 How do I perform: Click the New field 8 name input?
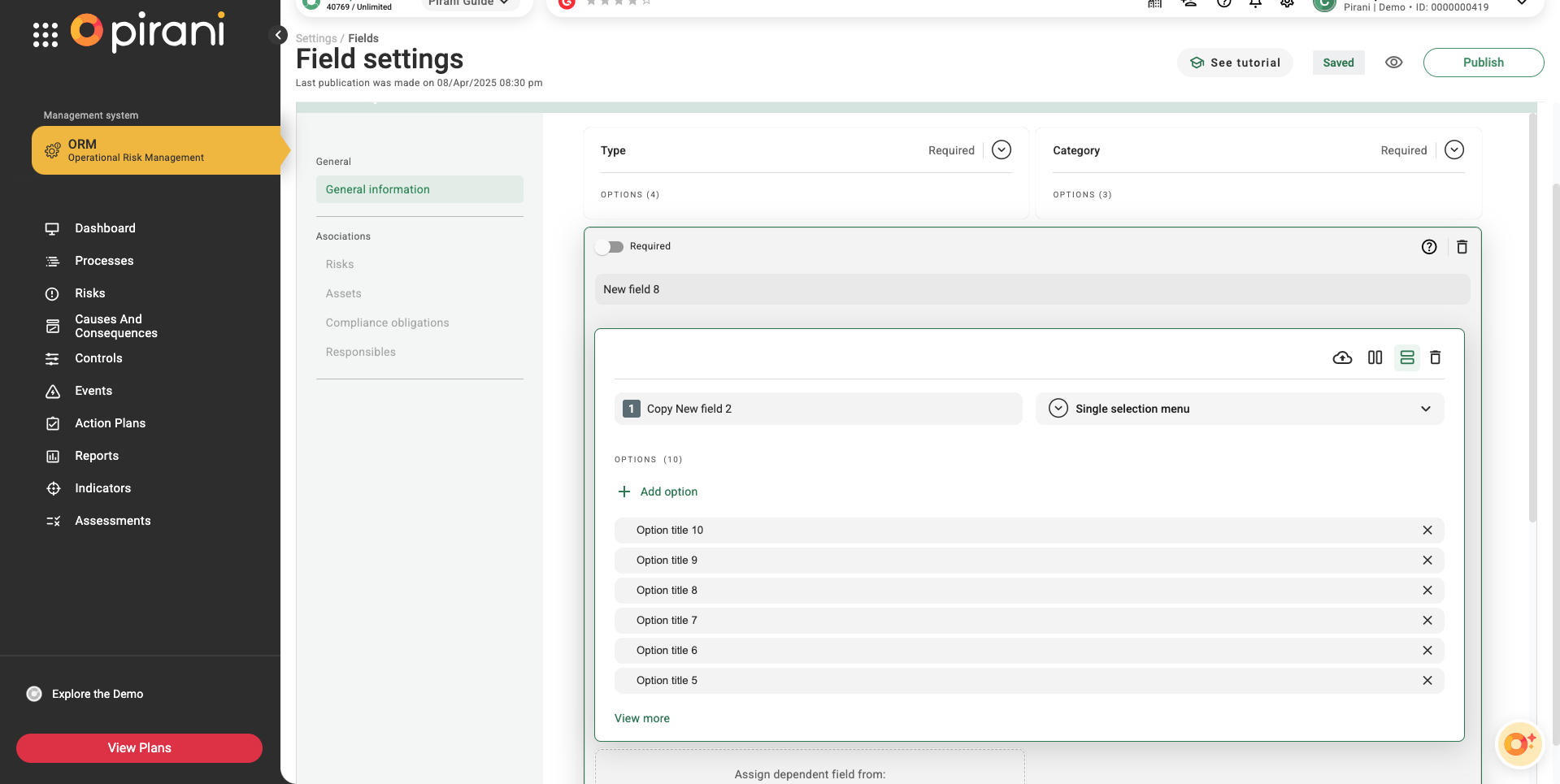pos(1031,289)
